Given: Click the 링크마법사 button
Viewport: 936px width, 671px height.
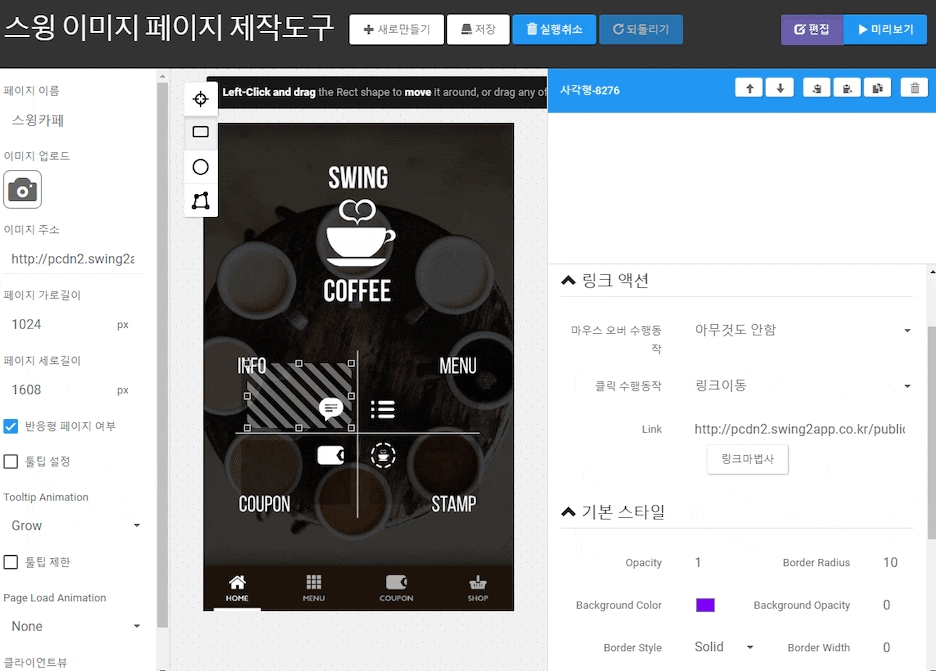Looking at the screenshot, I should click(x=747, y=460).
